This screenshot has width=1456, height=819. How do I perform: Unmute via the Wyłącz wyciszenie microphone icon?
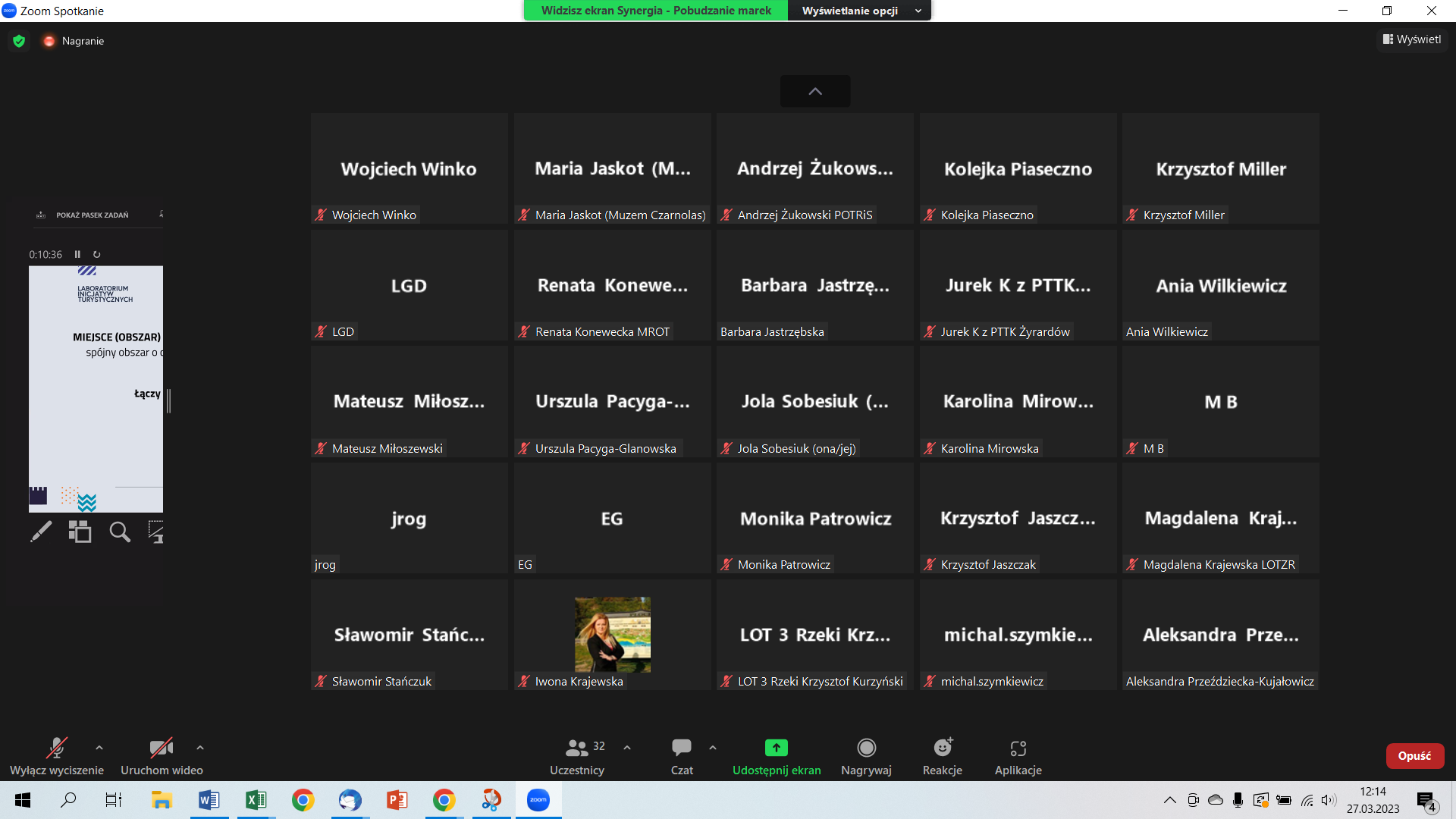tap(57, 748)
